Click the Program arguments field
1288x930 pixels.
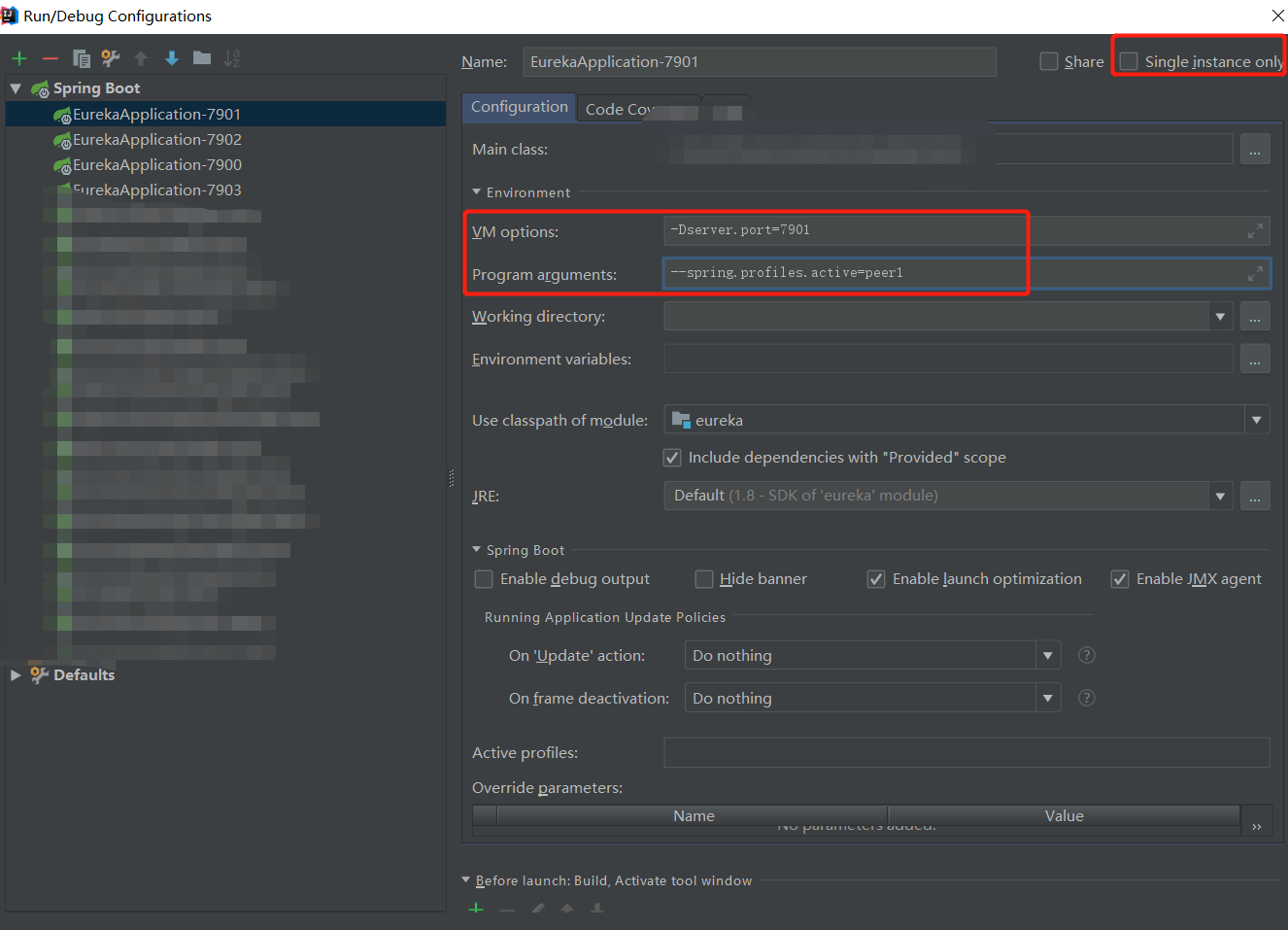[966, 274]
